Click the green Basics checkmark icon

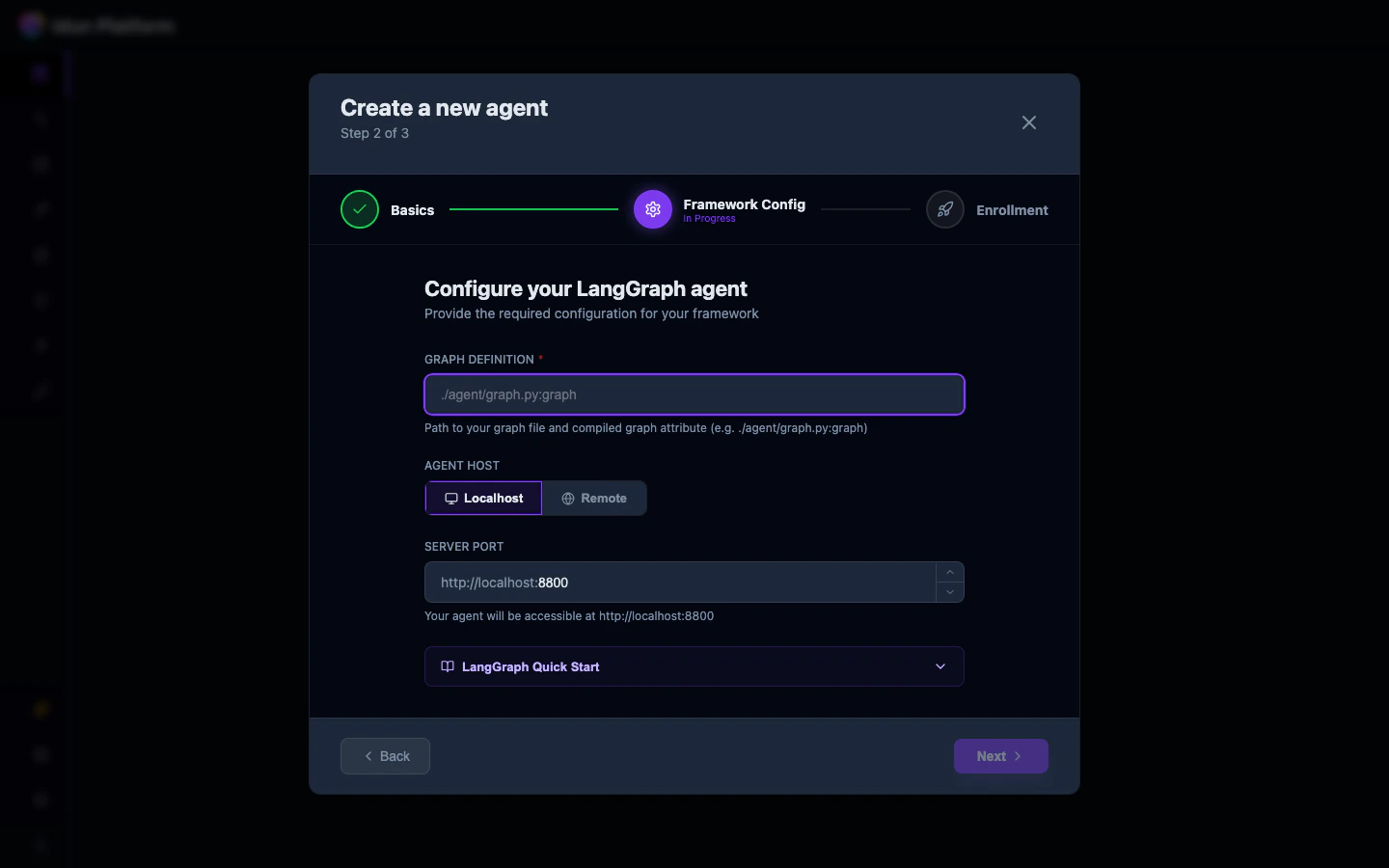click(x=359, y=209)
